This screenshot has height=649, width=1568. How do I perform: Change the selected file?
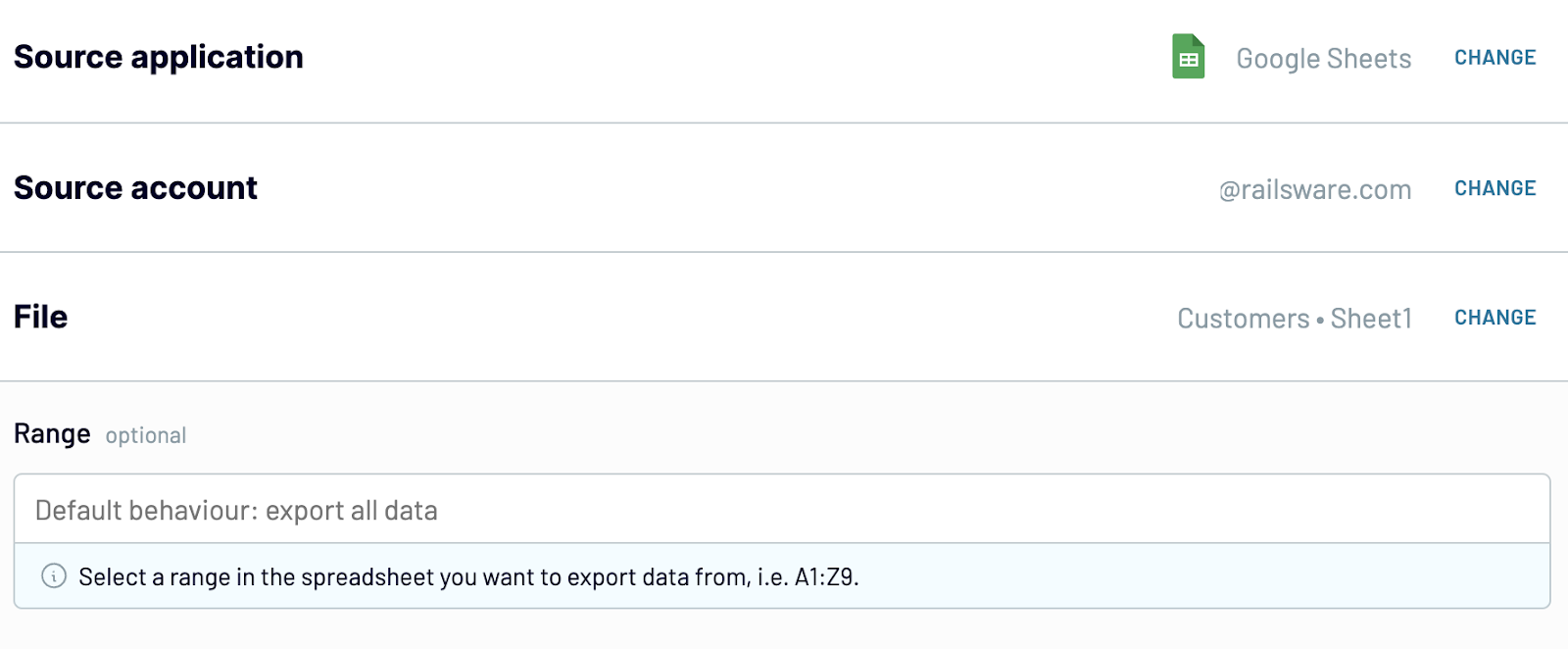click(x=1494, y=317)
